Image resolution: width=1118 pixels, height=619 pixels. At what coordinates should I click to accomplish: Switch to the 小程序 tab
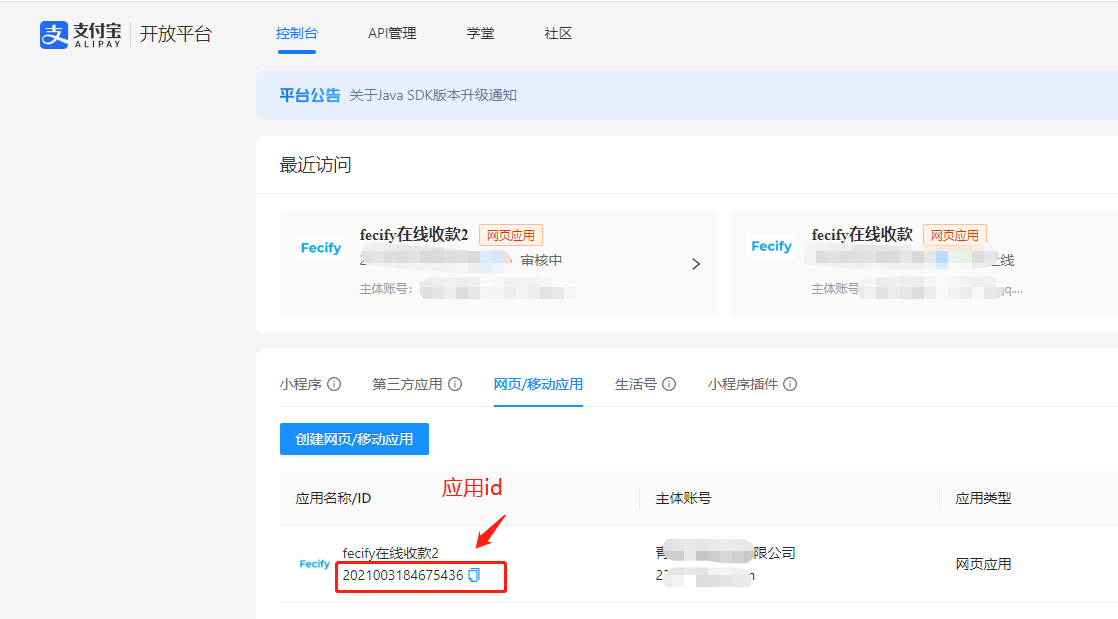pyautogui.click(x=301, y=384)
